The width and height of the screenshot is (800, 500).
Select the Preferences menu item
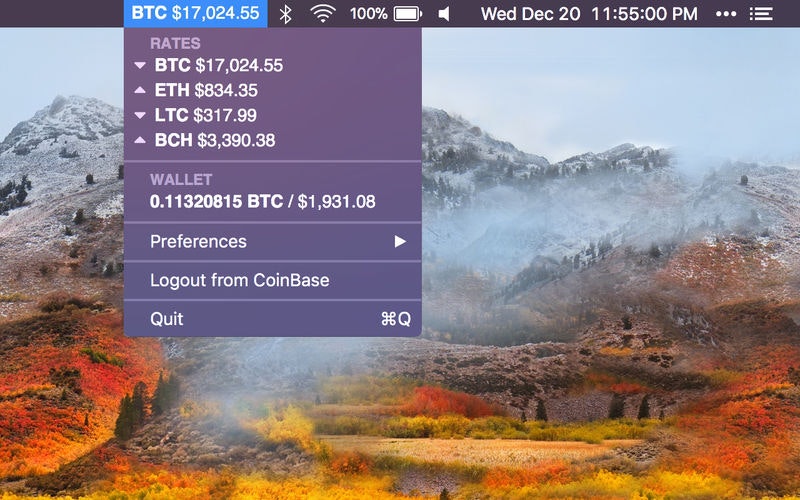click(x=273, y=241)
